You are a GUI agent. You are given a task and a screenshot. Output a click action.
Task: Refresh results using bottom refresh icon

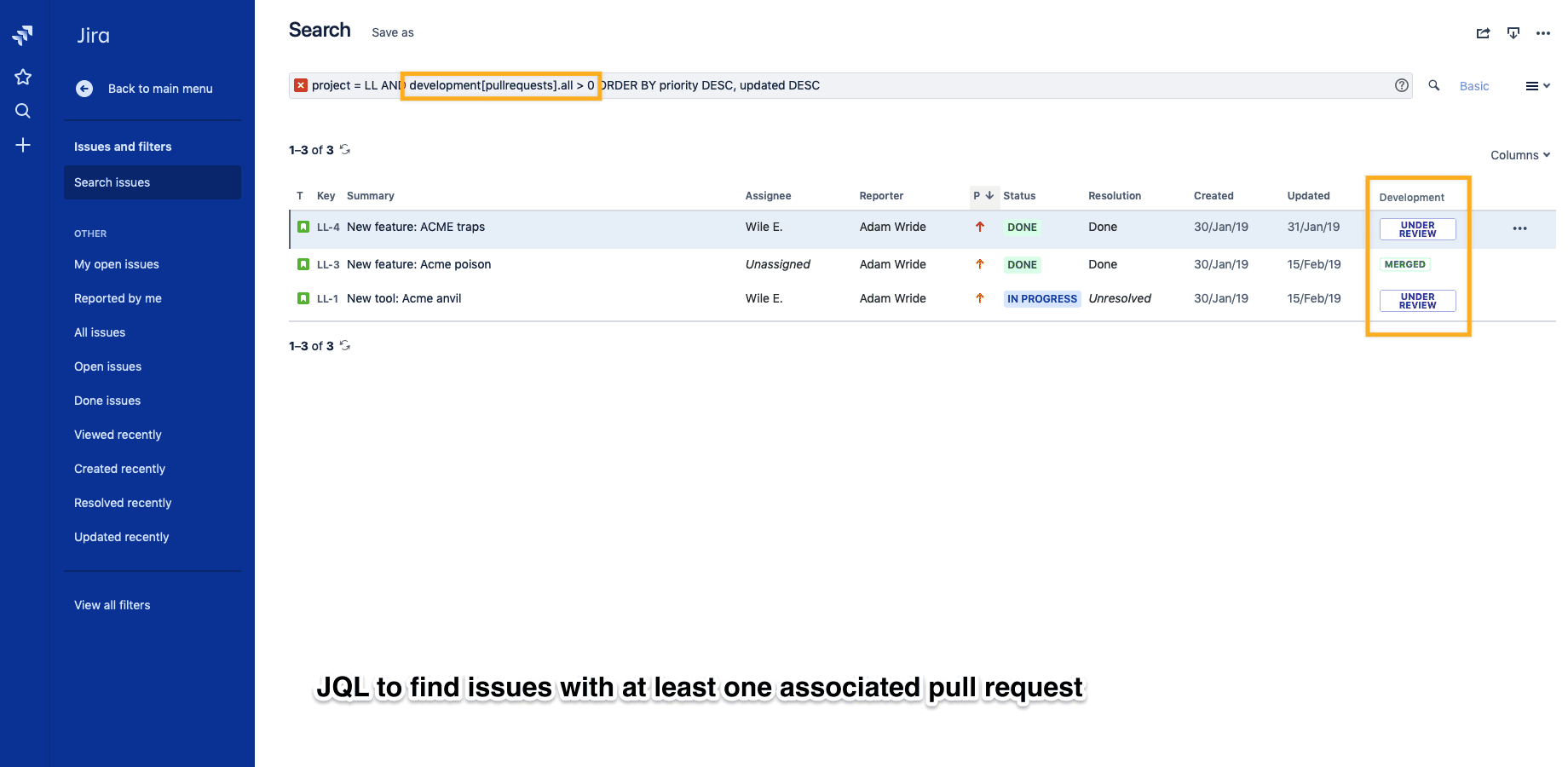pyautogui.click(x=345, y=345)
